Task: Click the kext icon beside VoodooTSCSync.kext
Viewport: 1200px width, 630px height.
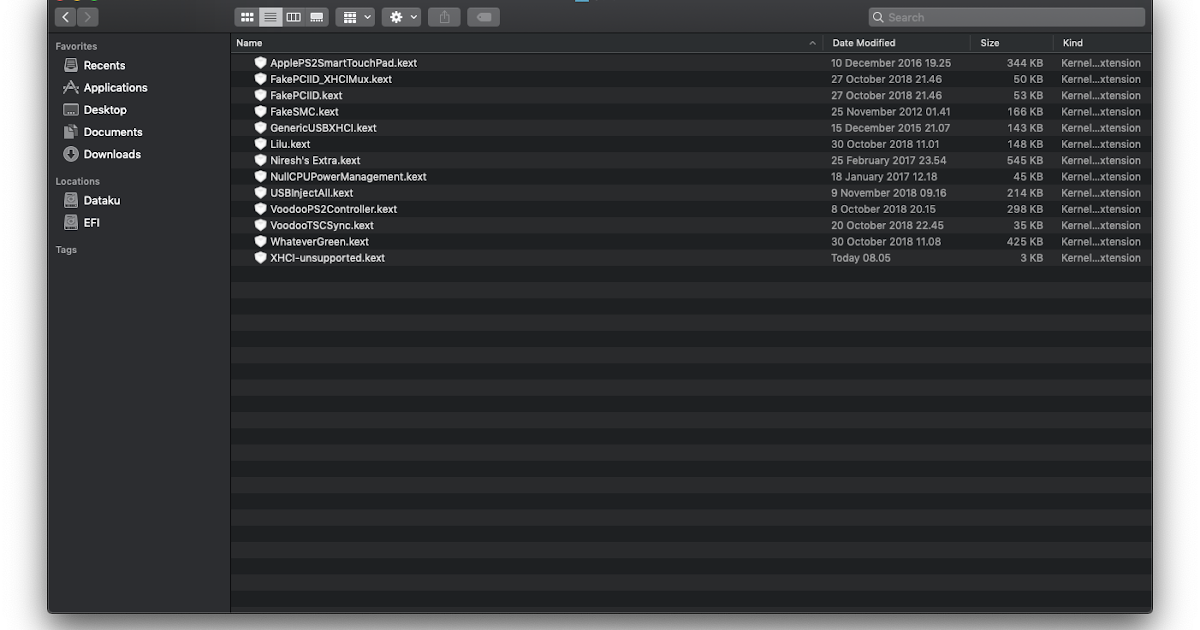Action: (x=261, y=225)
